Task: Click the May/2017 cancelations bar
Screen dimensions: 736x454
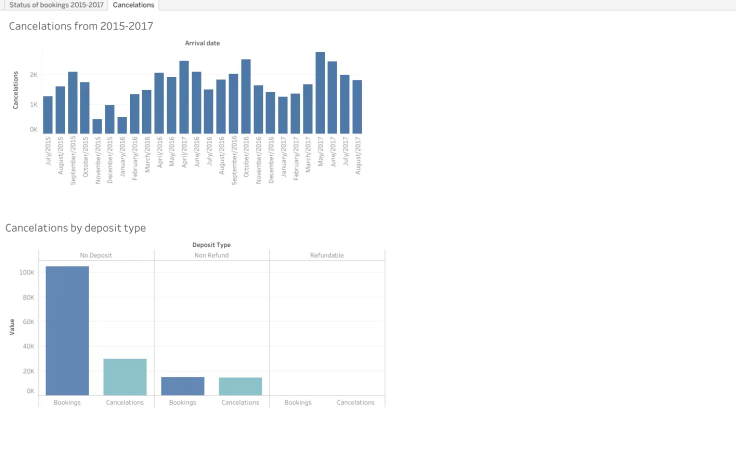Action: [x=320, y=93]
